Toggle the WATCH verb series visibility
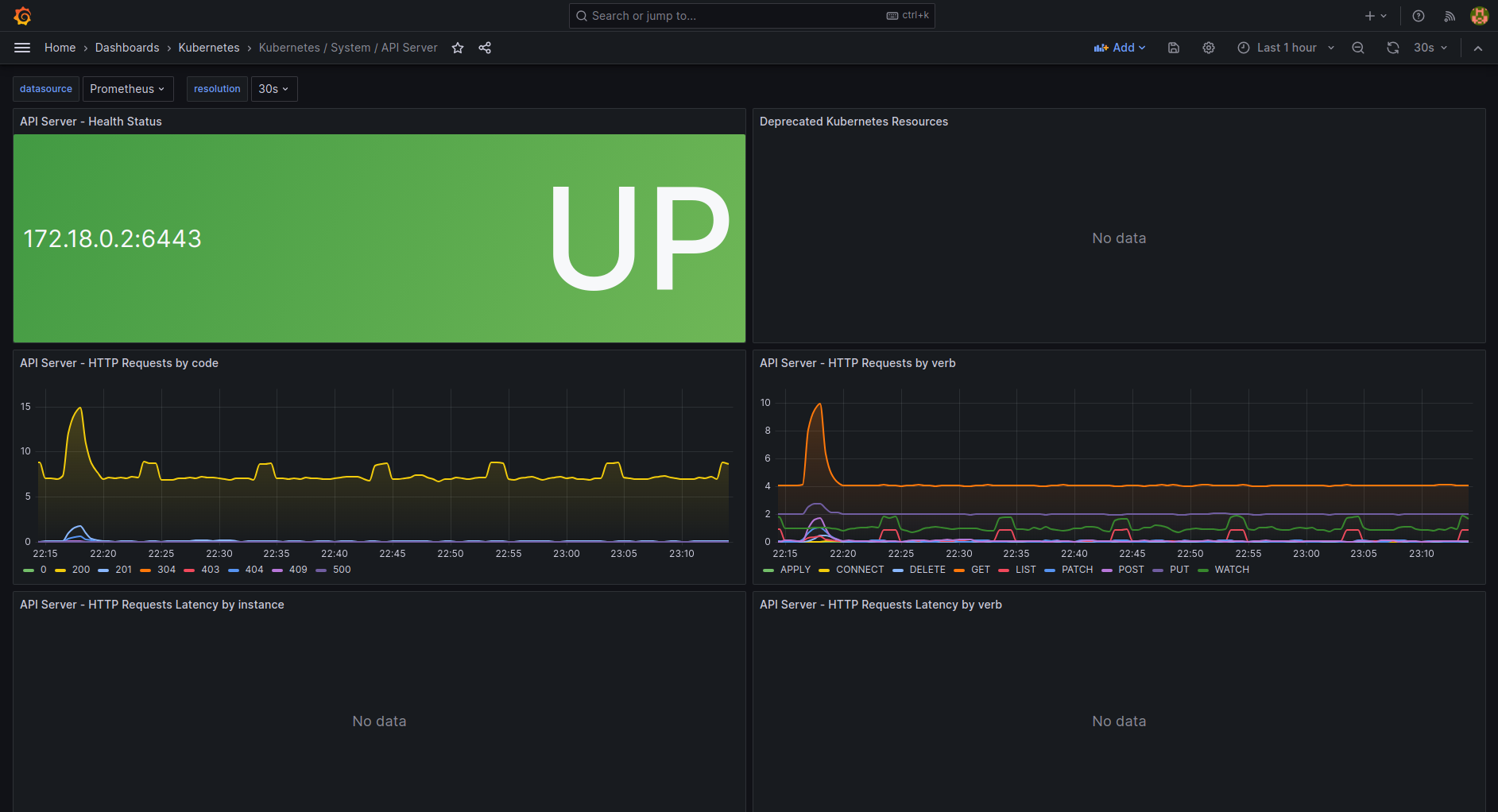Image resolution: width=1498 pixels, height=812 pixels. (1231, 570)
